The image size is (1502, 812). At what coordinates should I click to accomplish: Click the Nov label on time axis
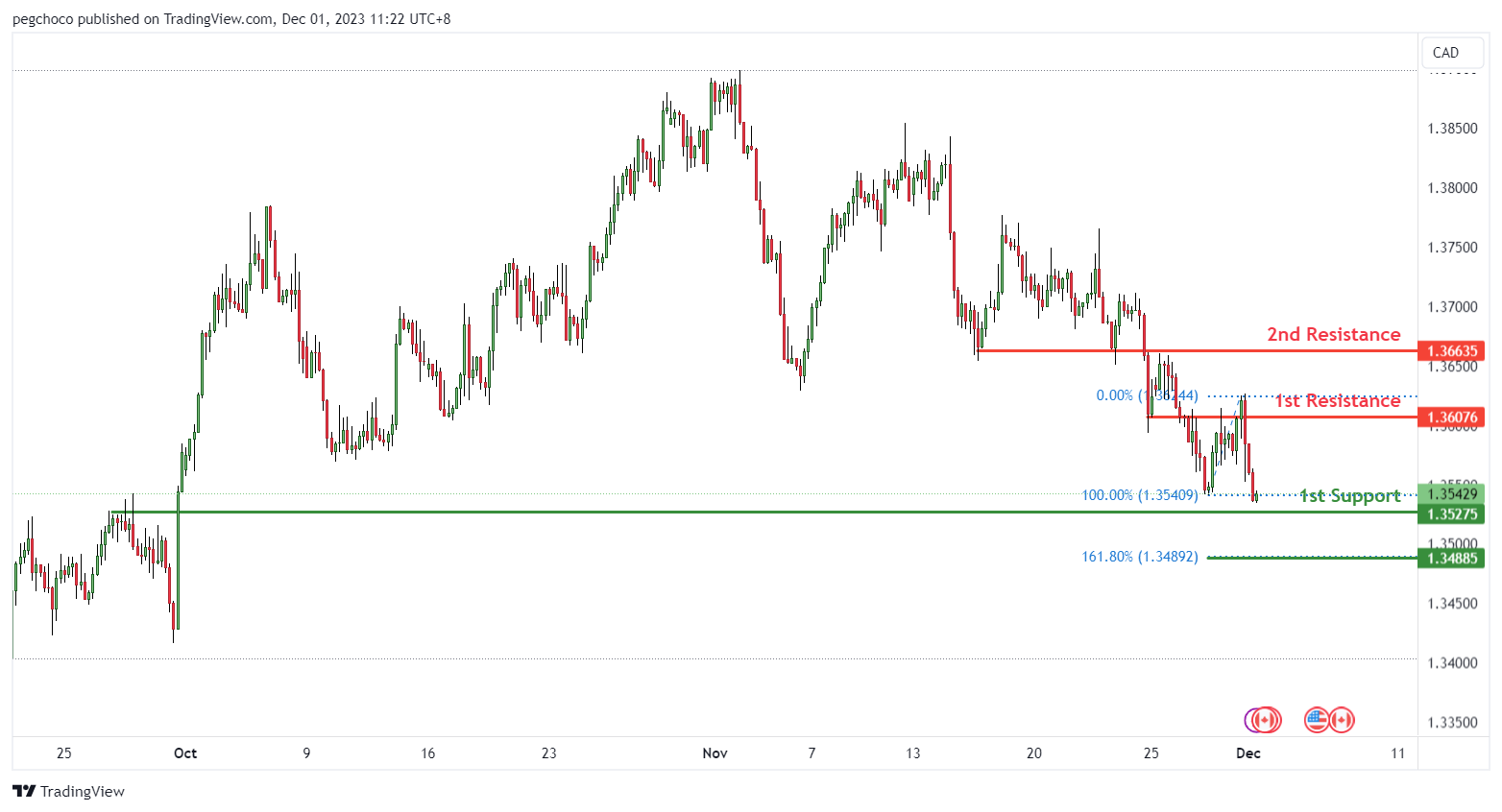tap(715, 753)
